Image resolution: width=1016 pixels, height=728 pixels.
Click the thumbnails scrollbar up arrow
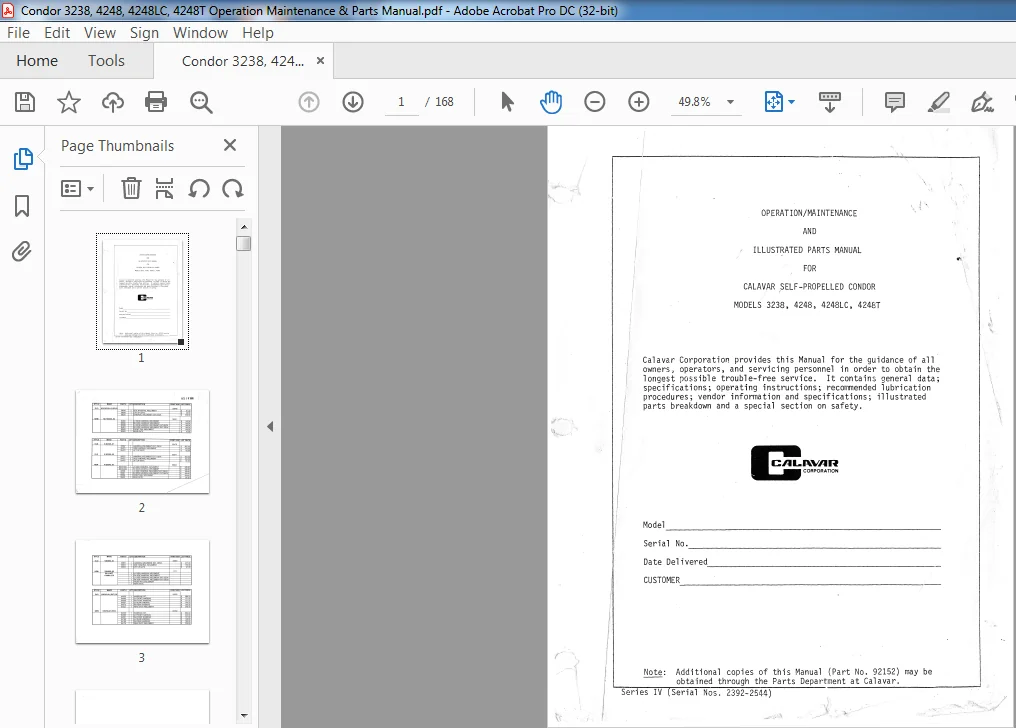click(244, 227)
